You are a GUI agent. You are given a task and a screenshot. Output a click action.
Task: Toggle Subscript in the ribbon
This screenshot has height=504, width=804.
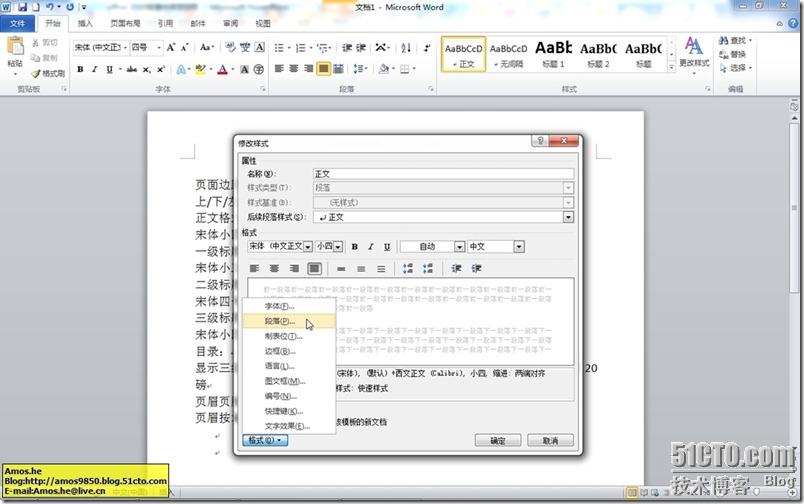(x=147, y=69)
